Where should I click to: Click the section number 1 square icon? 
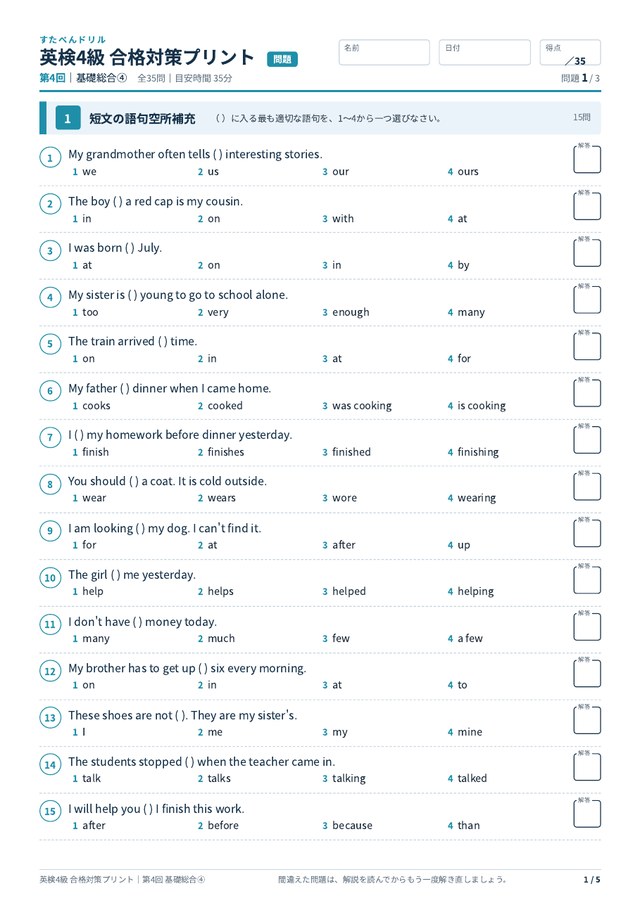click(x=68, y=118)
